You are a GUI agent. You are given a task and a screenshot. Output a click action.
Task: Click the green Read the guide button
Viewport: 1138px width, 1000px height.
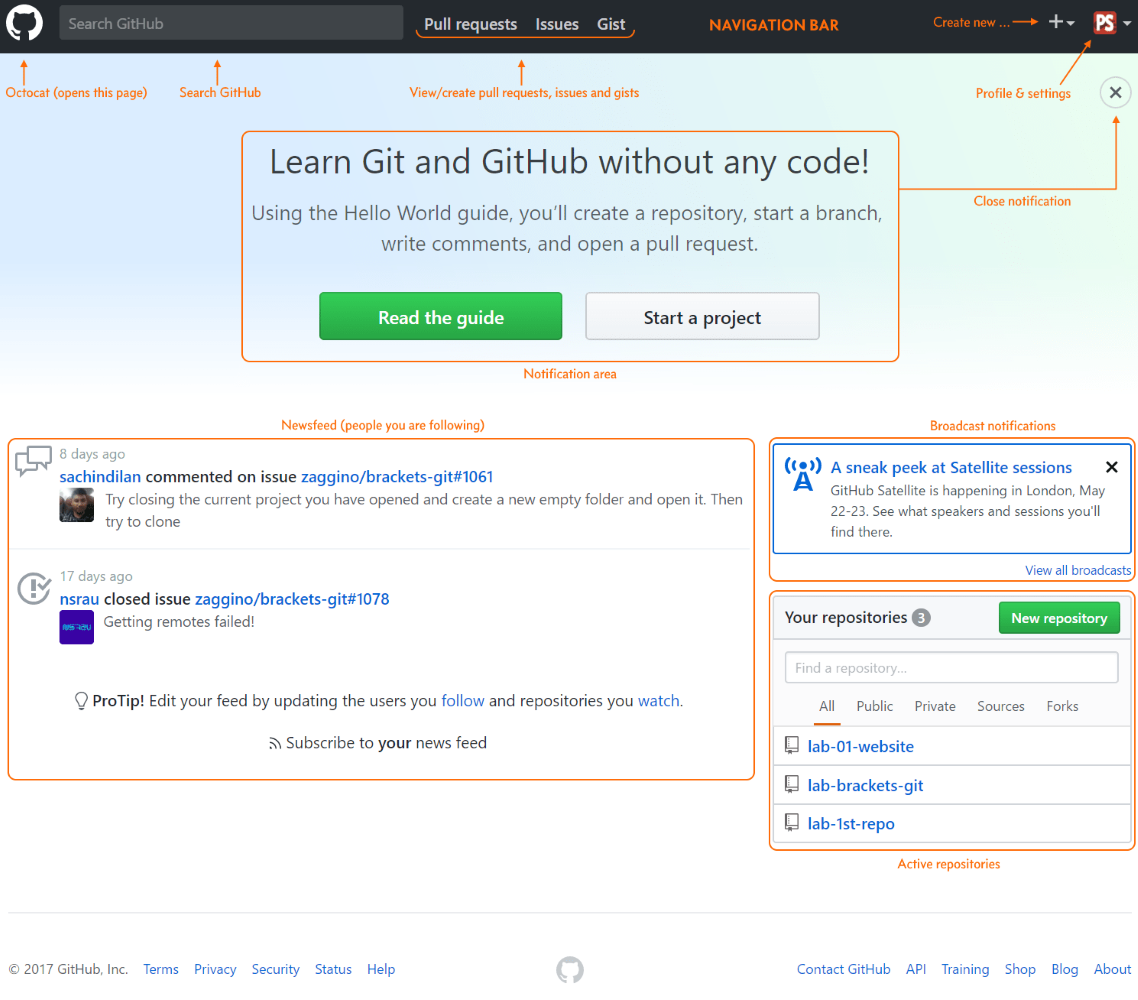[441, 316]
